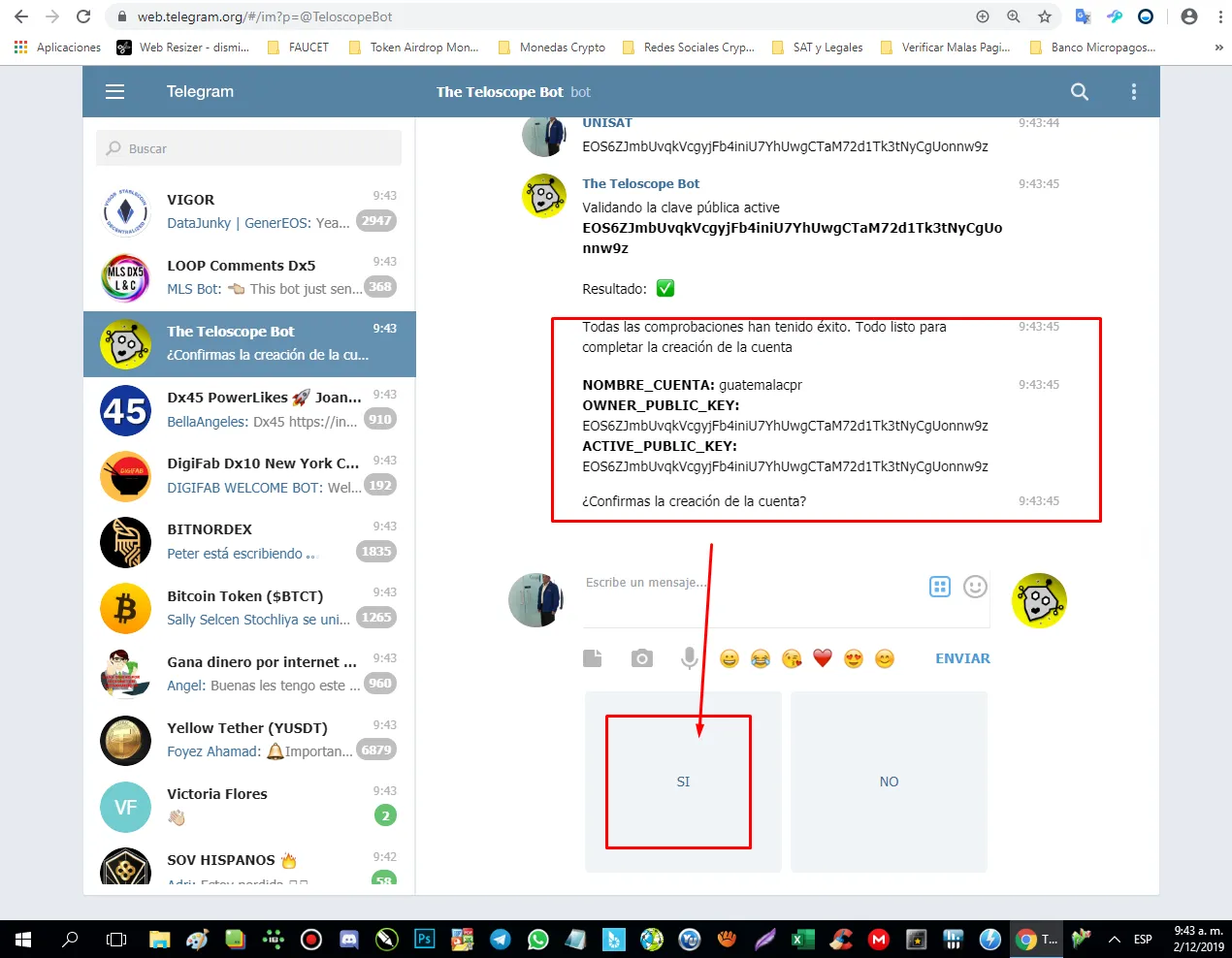Viewport: 1232px width, 958px height.
Task: Open Excel from the taskbar
Action: tap(803, 939)
